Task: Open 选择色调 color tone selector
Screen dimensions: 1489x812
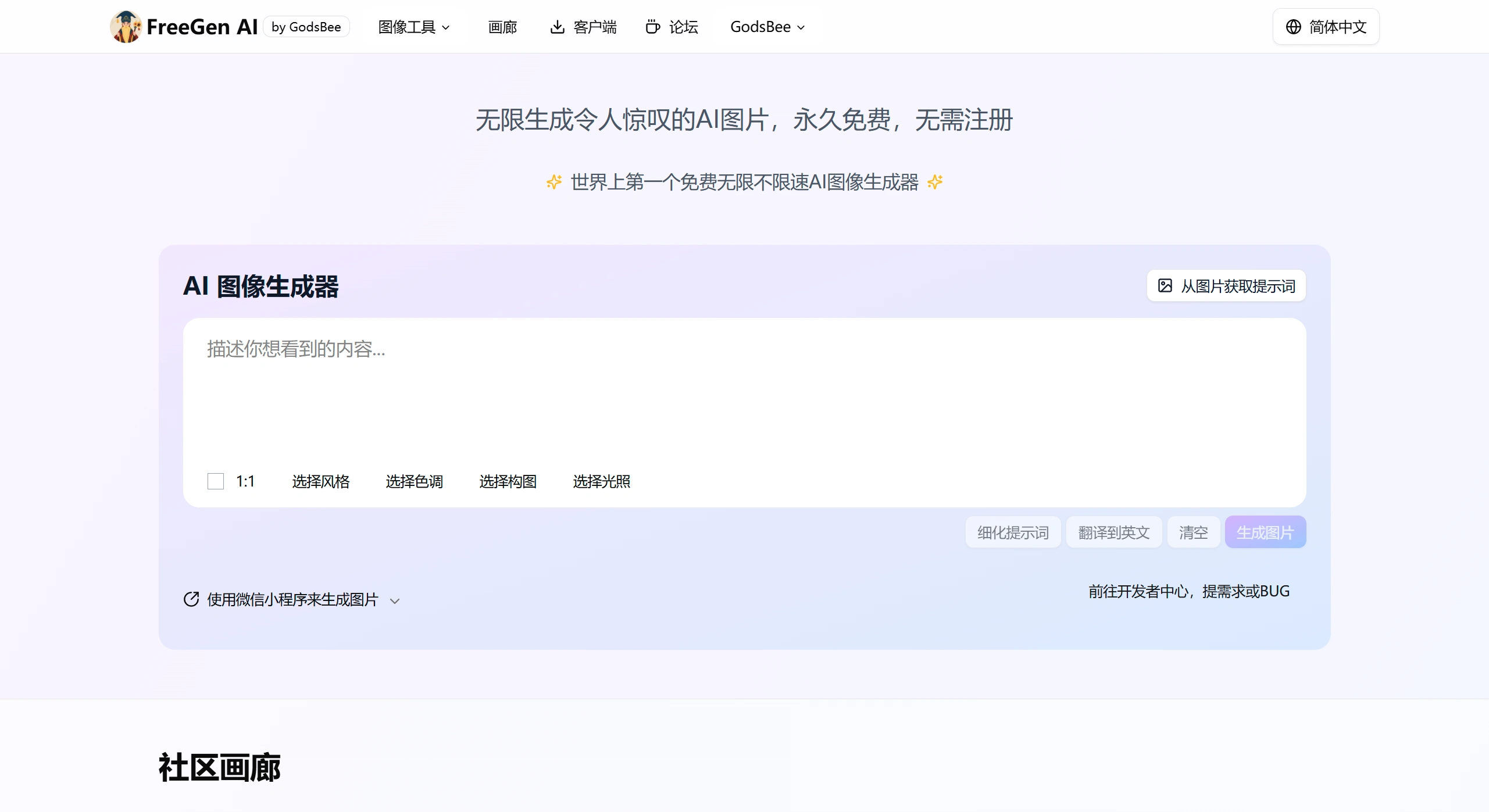Action: (x=414, y=481)
